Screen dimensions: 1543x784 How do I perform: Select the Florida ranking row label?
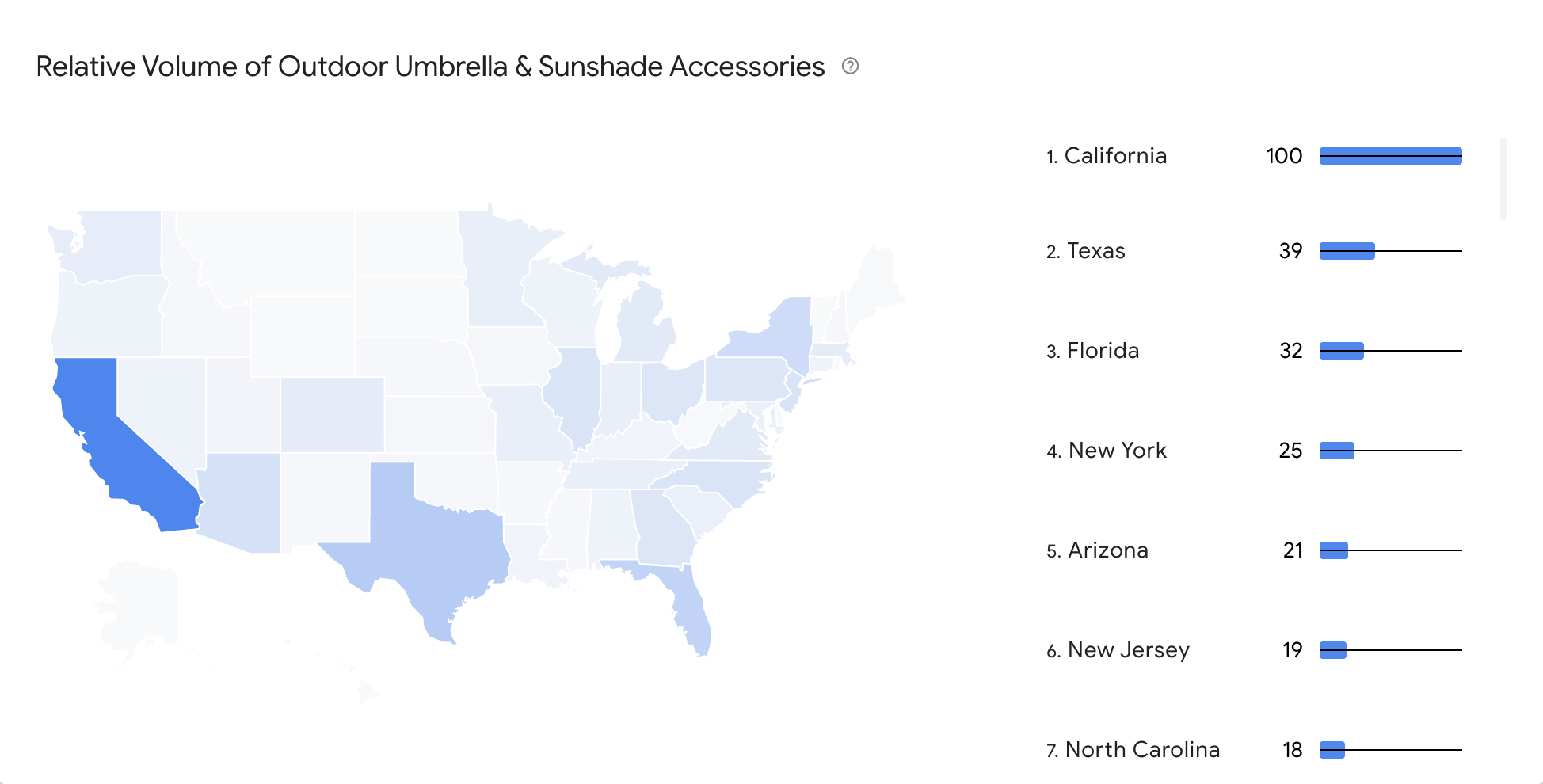tap(1092, 351)
